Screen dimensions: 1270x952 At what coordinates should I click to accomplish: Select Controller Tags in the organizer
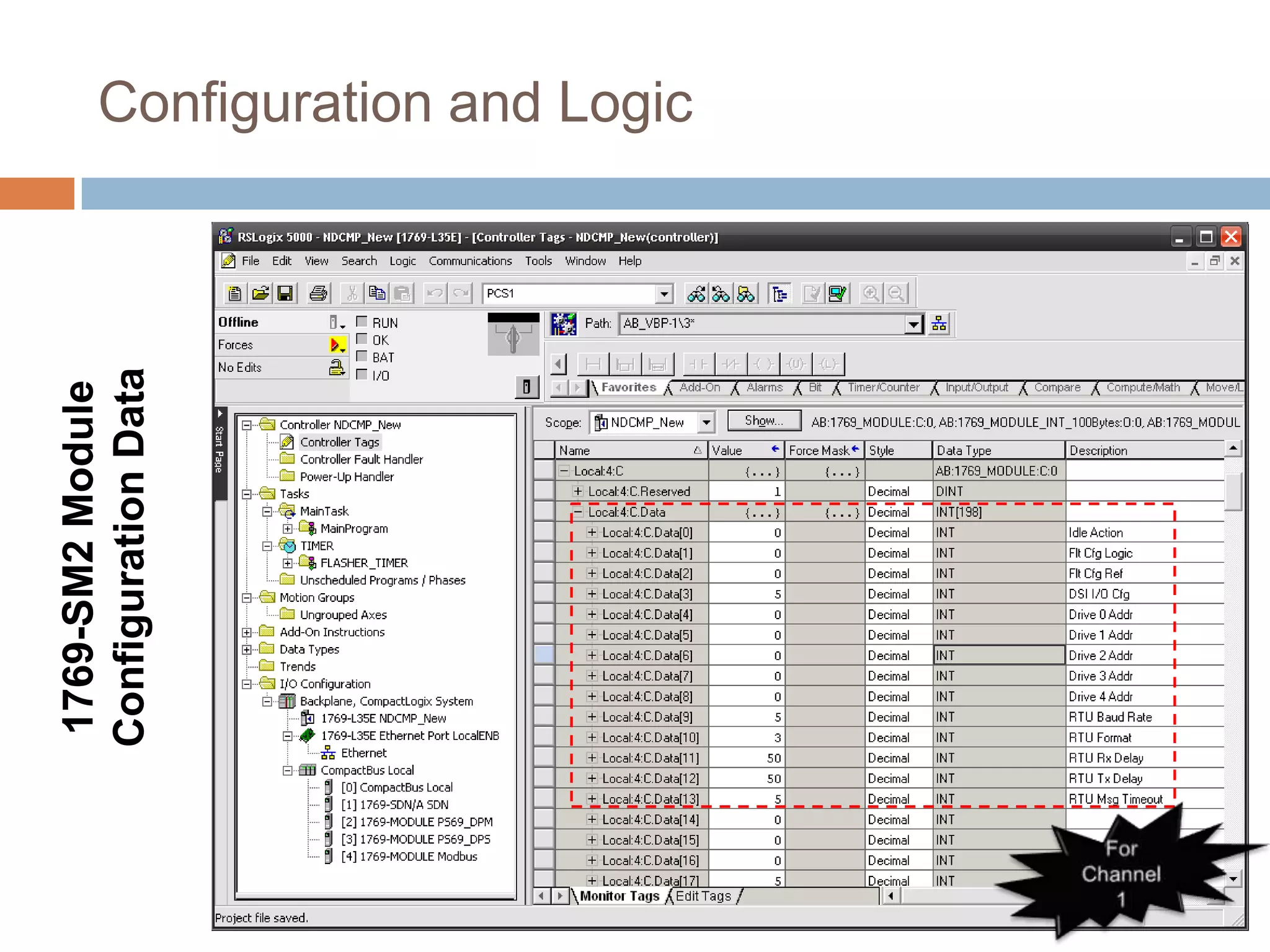pyautogui.click(x=339, y=442)
